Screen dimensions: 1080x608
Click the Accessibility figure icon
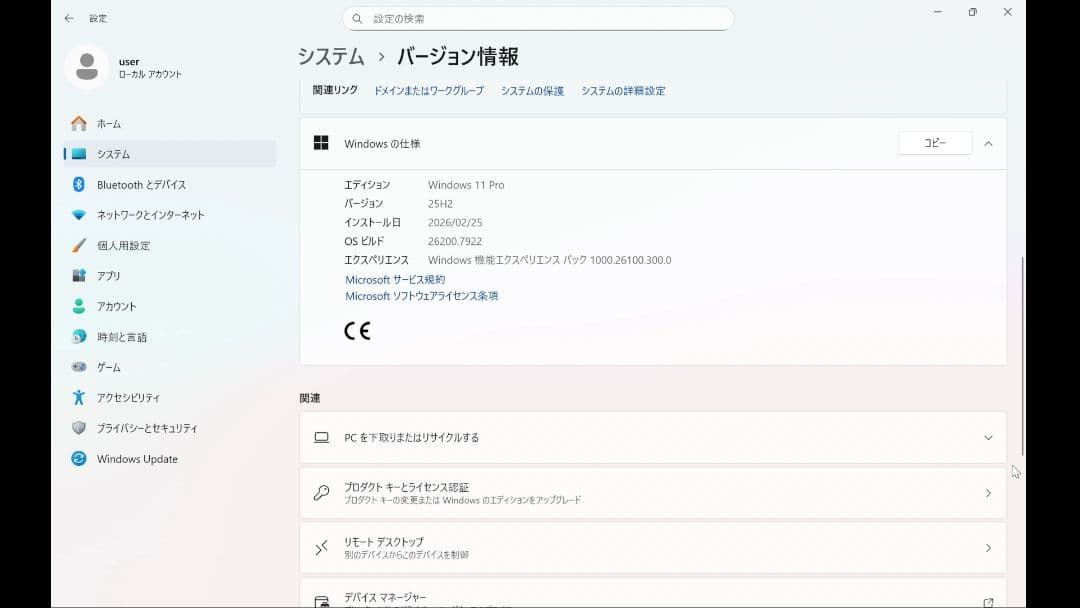[79, 397]
